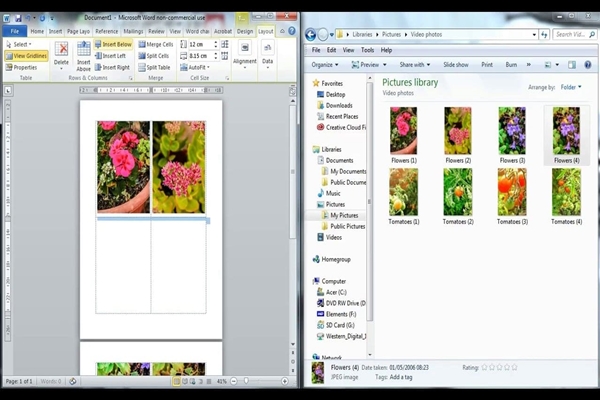Click Distribute Rows icon in Cell Size
Image resolution: width=600 pixels, height=400 pixels.
coord(225,44)
